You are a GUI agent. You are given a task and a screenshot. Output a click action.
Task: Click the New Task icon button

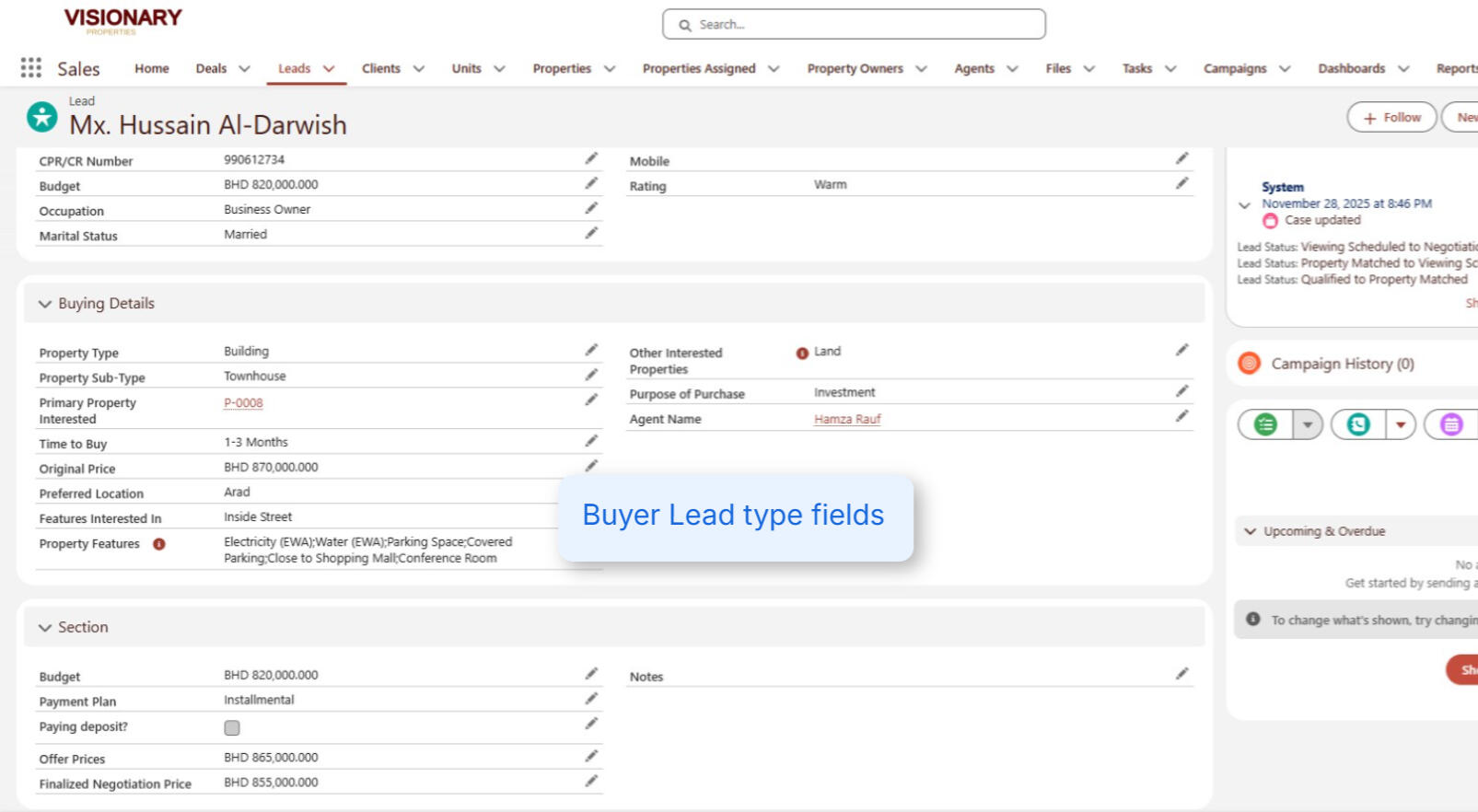coord(1266,424)
